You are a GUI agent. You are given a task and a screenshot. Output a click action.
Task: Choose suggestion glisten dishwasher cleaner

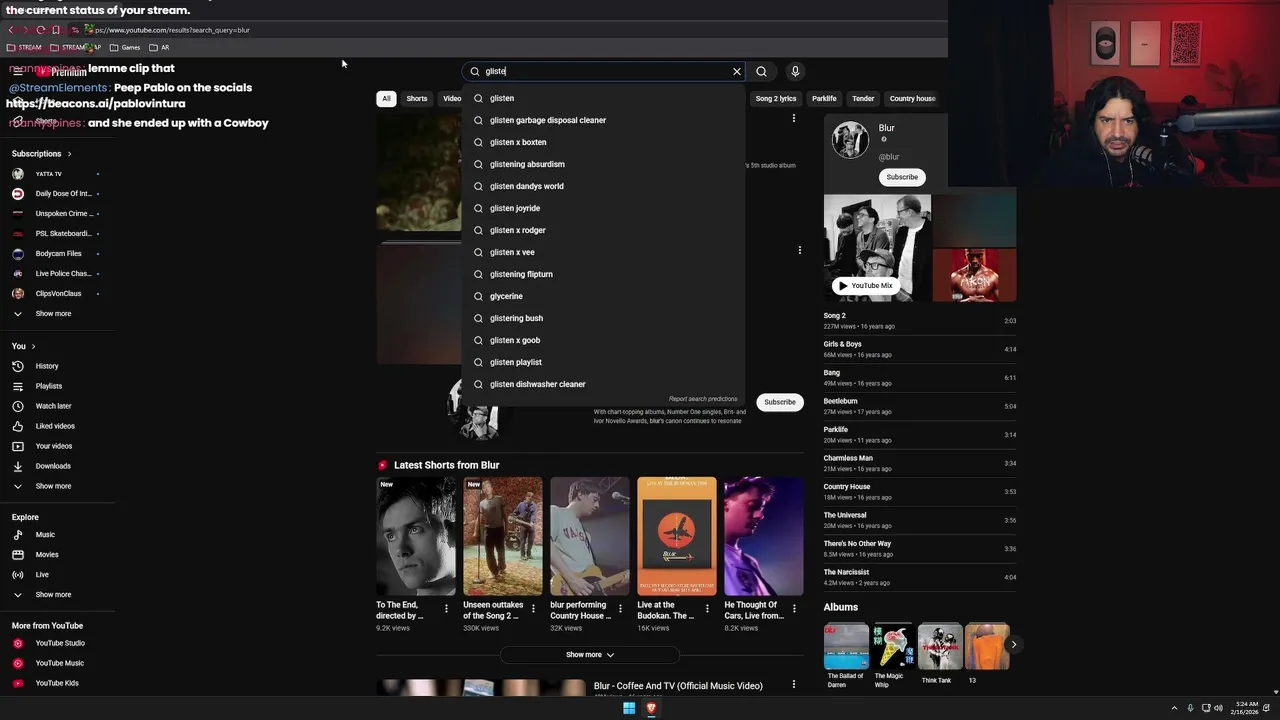603,384
